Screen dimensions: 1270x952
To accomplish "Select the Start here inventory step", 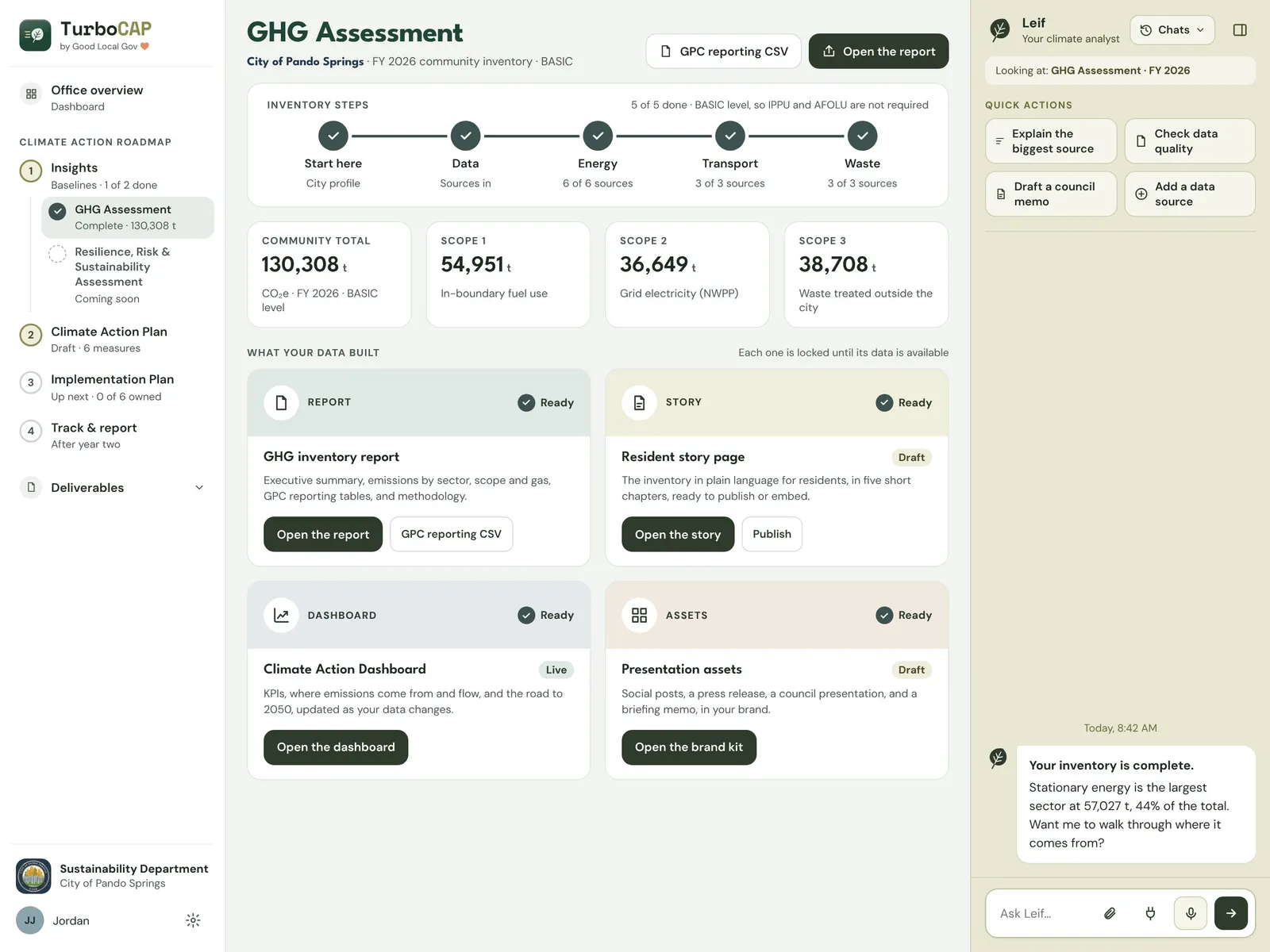I will click(333, 155).
